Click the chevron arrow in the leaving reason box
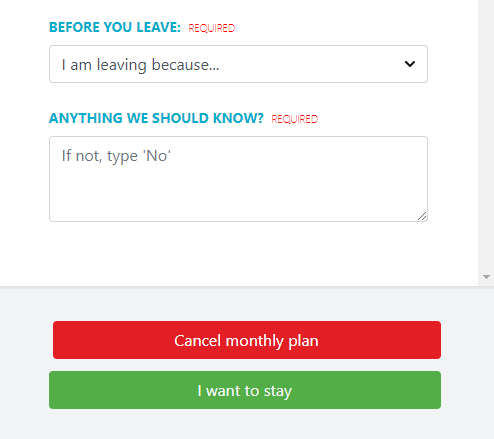 tap(410, 64)
